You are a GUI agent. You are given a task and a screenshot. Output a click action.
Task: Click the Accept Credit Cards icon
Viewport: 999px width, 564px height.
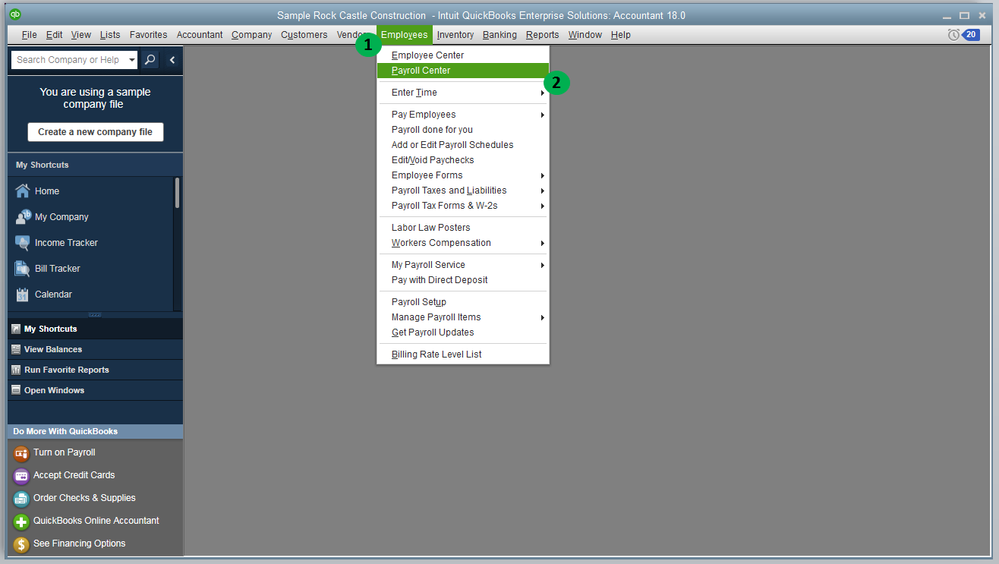pyautogui.click(x=21, y=476)
